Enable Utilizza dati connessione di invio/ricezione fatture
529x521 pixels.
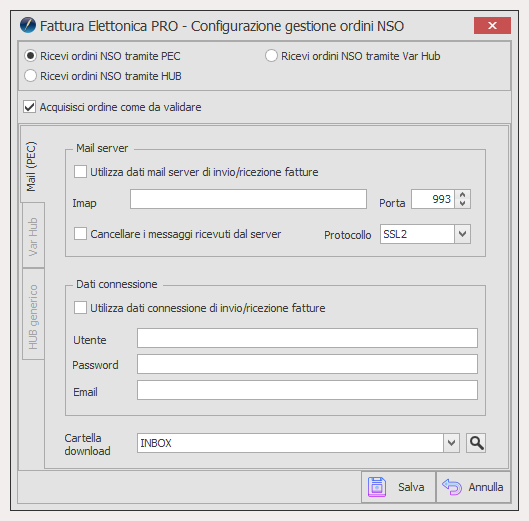click(80, 308)
